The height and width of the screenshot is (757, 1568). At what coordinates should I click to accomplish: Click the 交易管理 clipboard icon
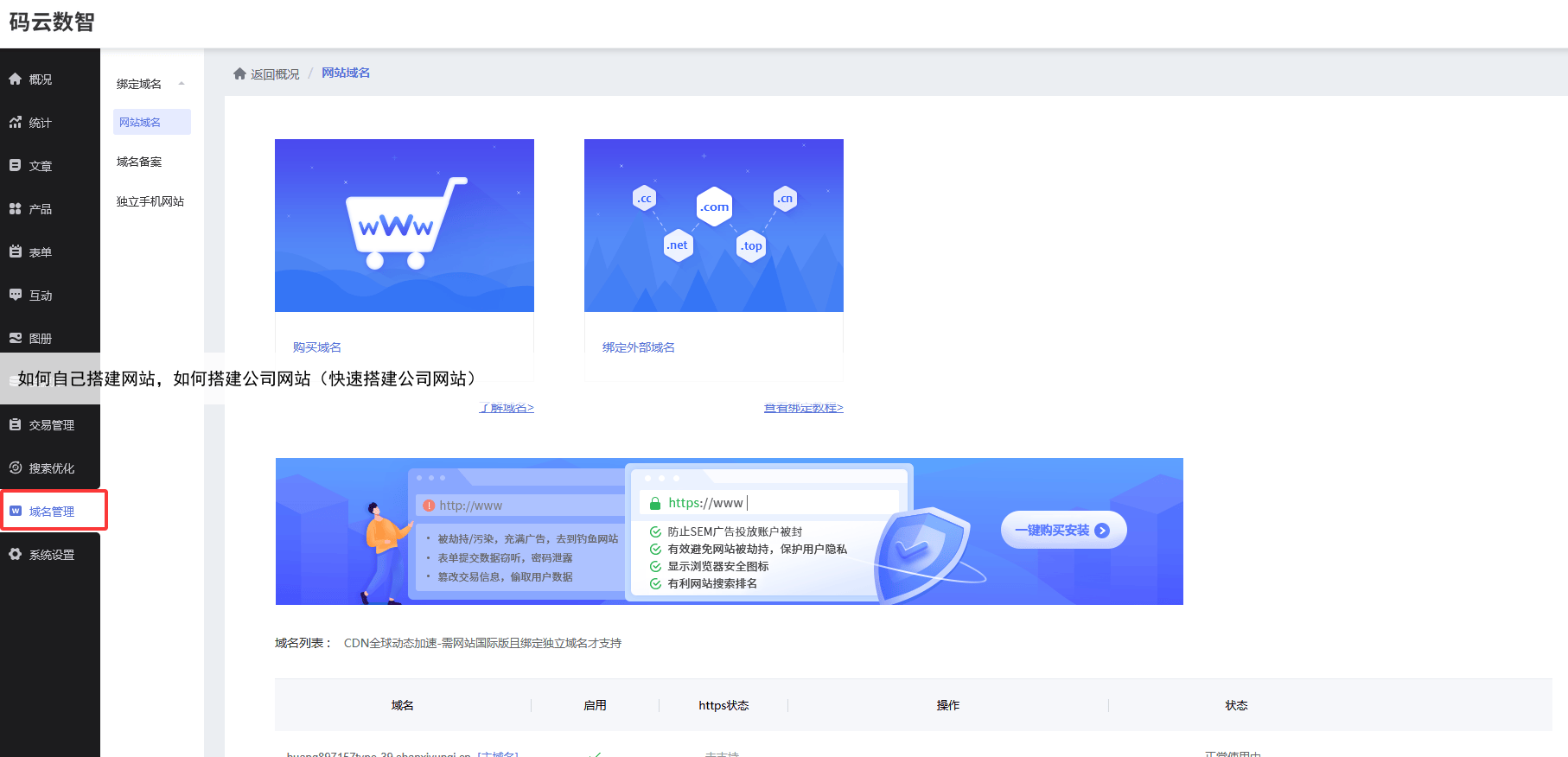point(15,424)
